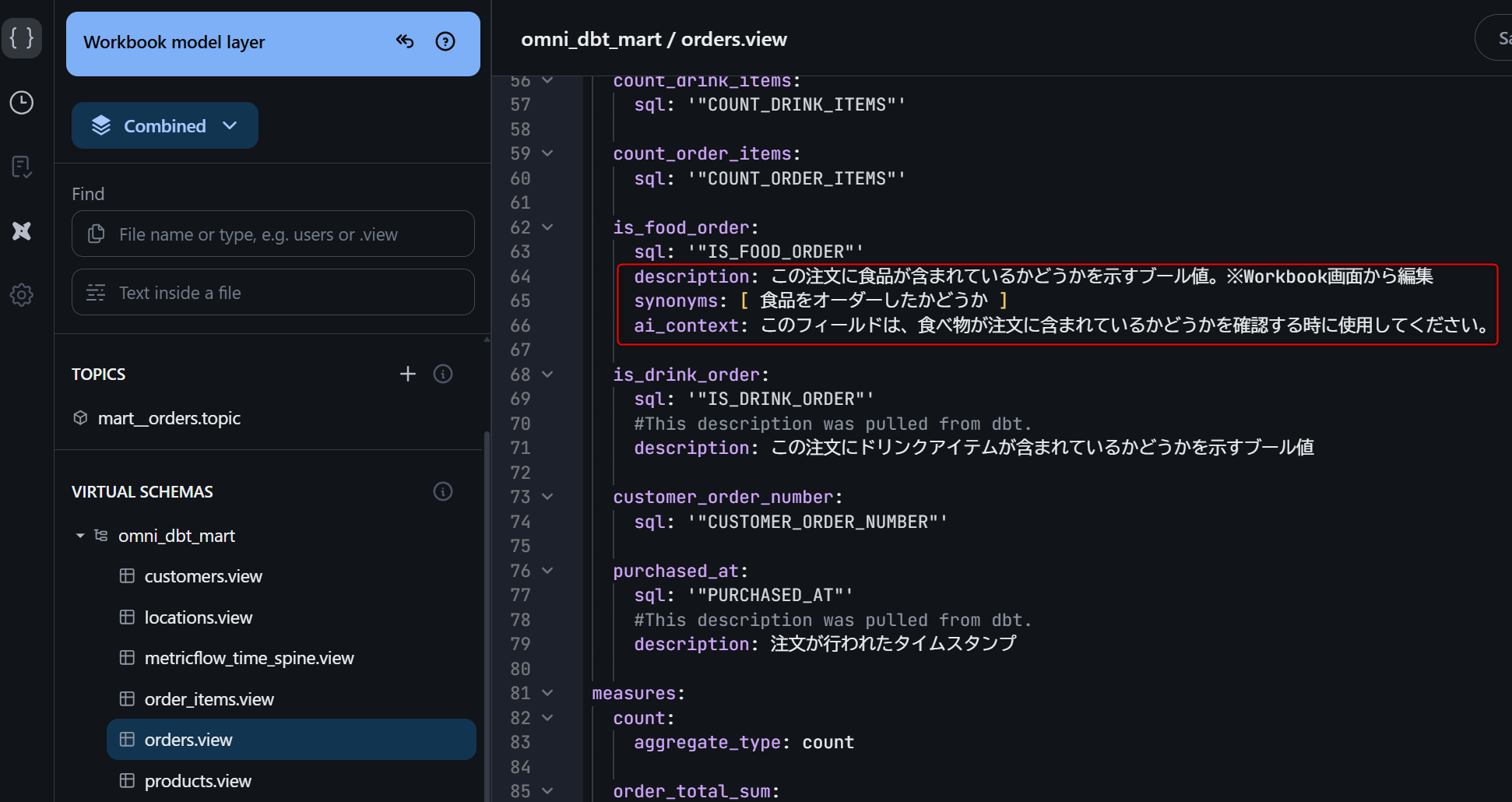Collapse the omni_dbt_mart schema tree
This screenshot has width=1512, height=802.
[80, 536]
